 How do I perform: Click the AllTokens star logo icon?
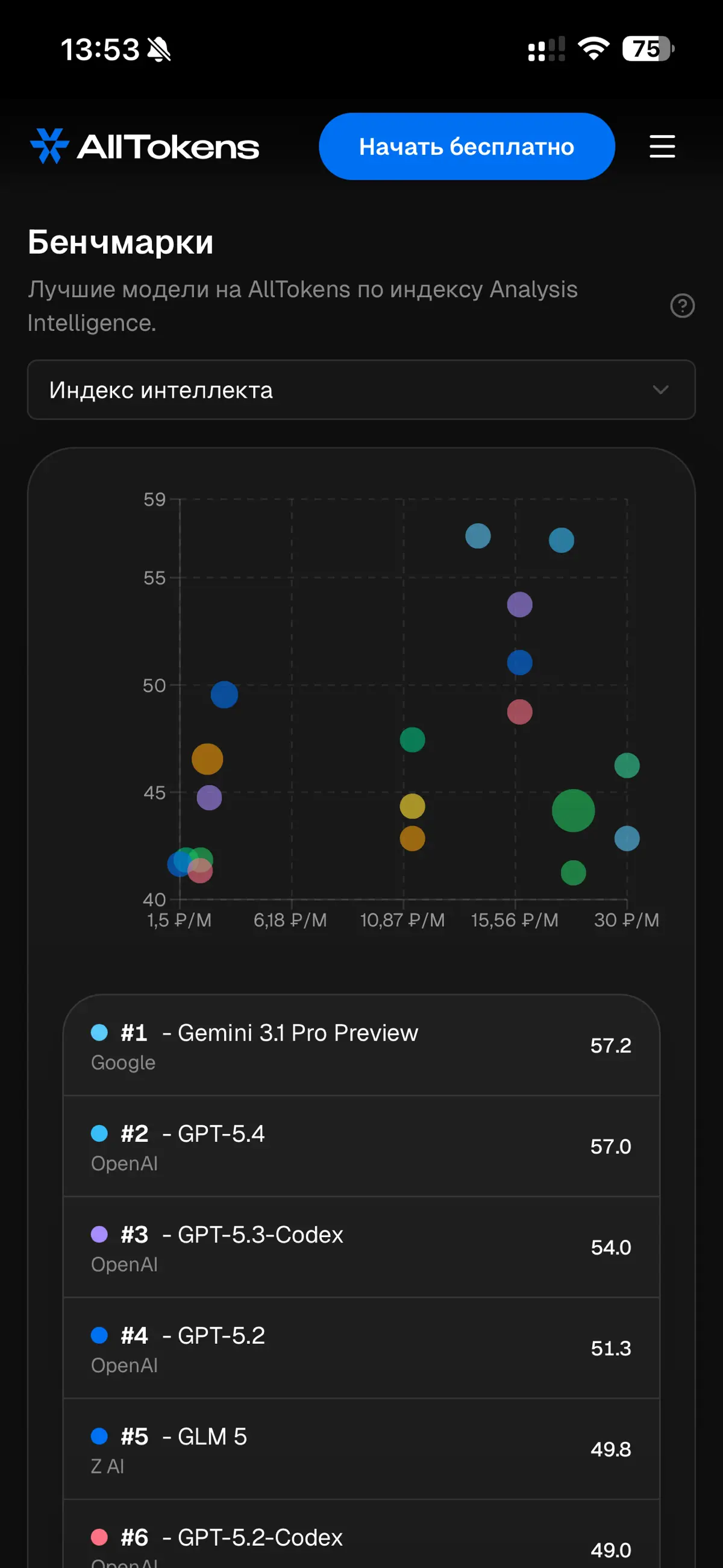[x=49, y=146]
